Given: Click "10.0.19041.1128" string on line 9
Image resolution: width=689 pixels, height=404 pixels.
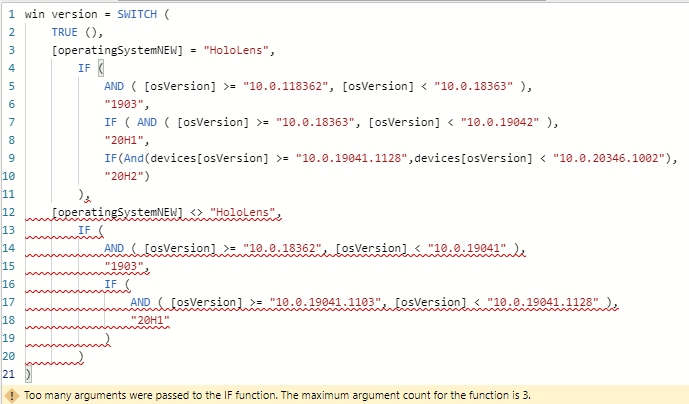Looking at the screenshot, I should click(352, 159).
